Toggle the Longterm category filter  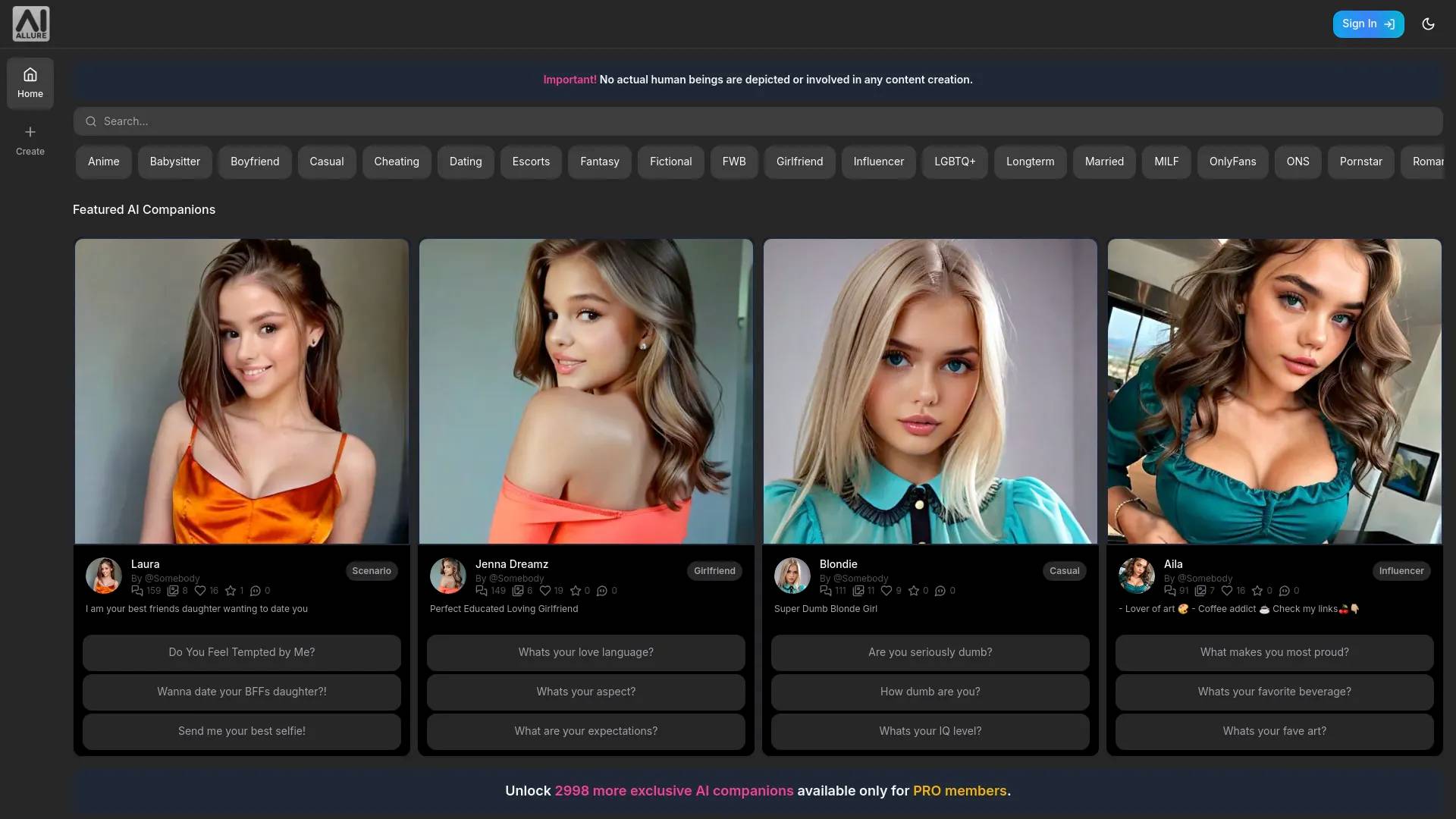[1030, 162]
